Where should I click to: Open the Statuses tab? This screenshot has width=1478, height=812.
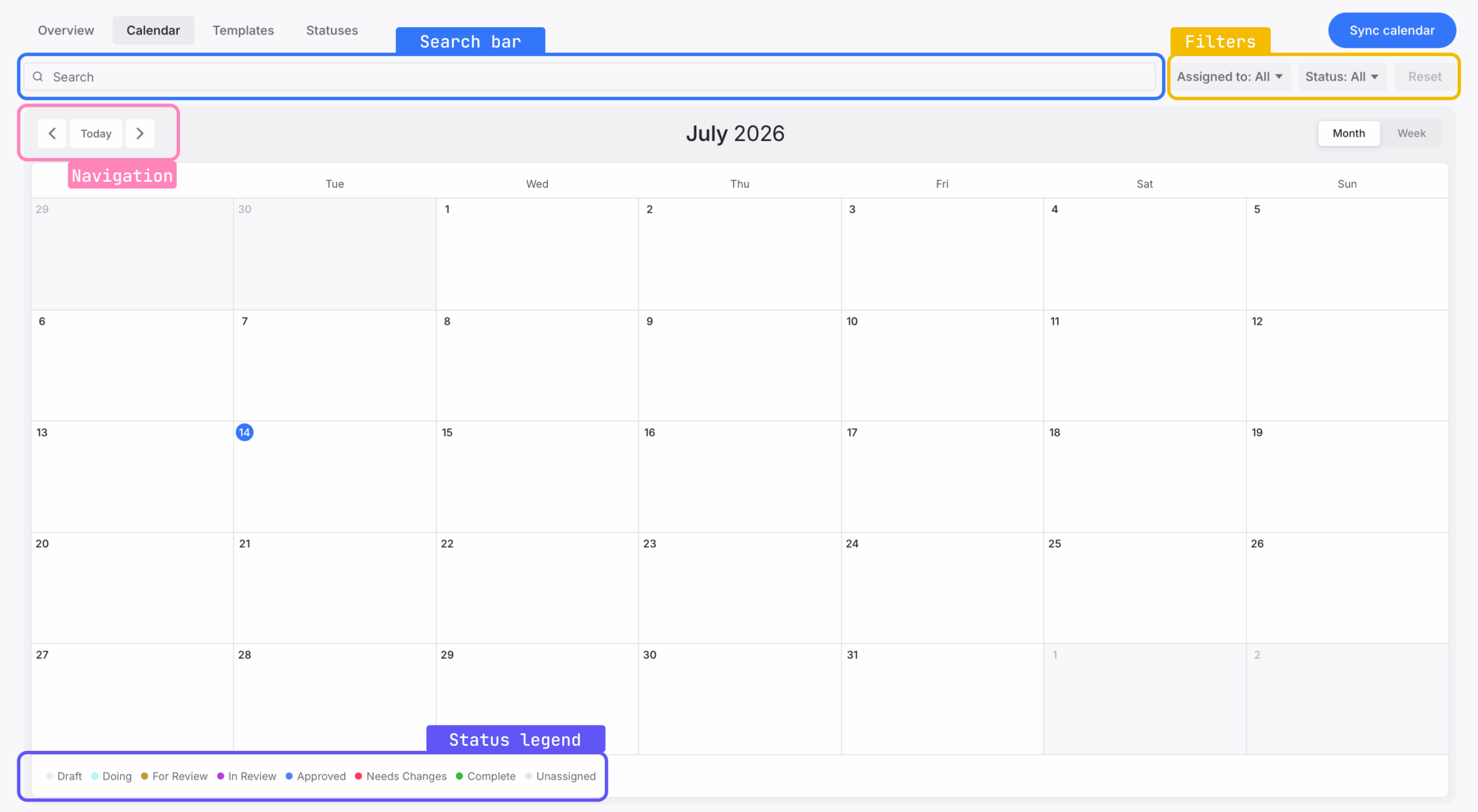[x=332, y=30]
